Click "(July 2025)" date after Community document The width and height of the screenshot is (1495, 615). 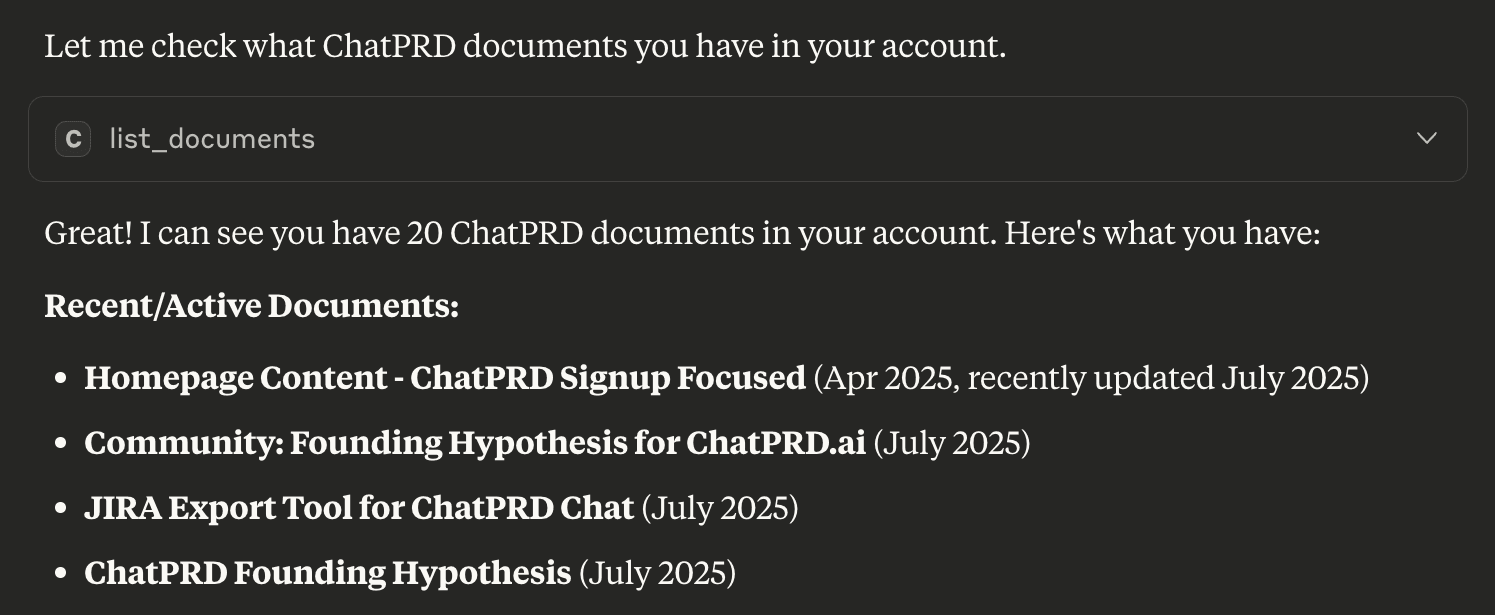pyautogui.click(x=952, y=443)
